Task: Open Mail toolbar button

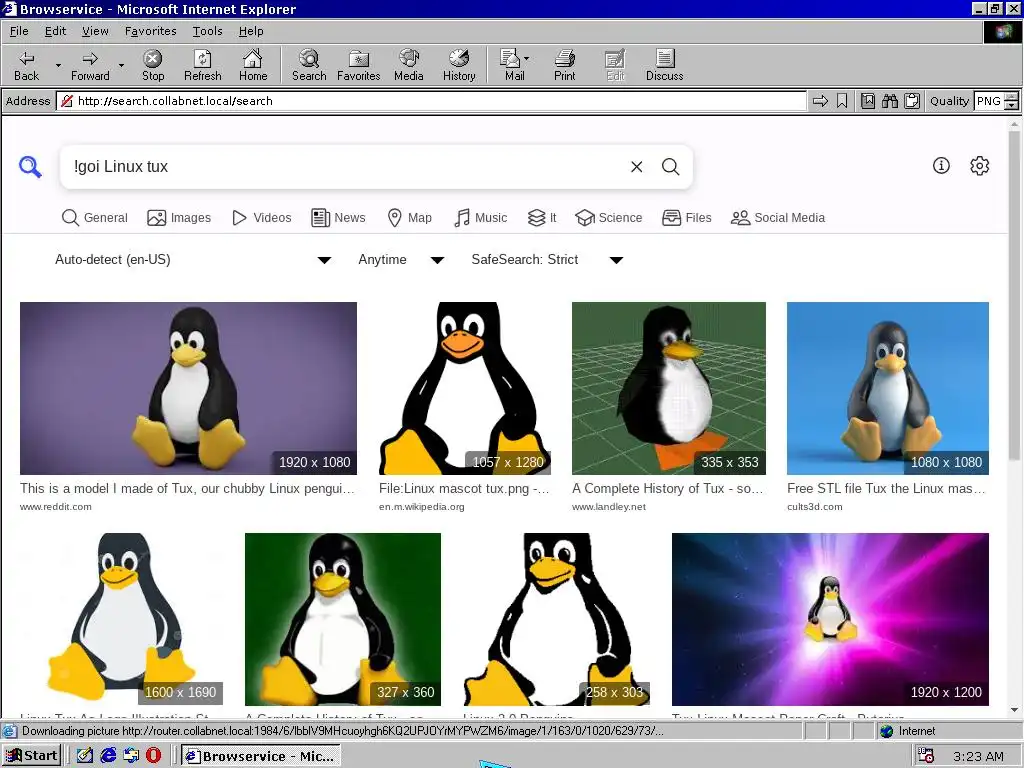Action: pyautogui.click(x=515, y=65)
